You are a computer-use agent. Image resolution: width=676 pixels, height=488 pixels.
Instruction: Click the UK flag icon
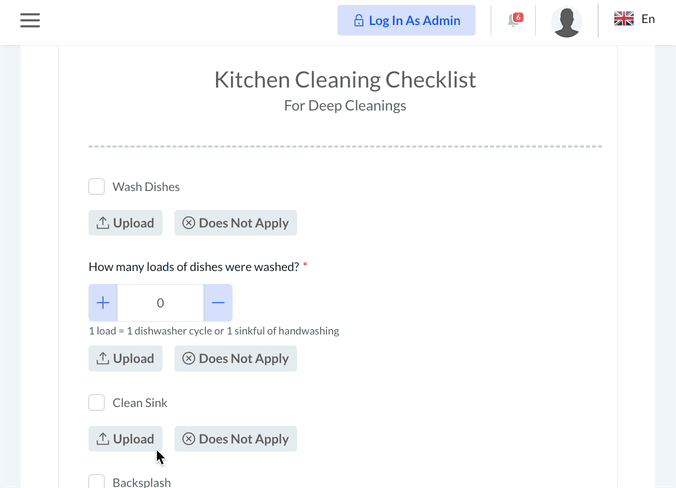click(x=624, y=19)
